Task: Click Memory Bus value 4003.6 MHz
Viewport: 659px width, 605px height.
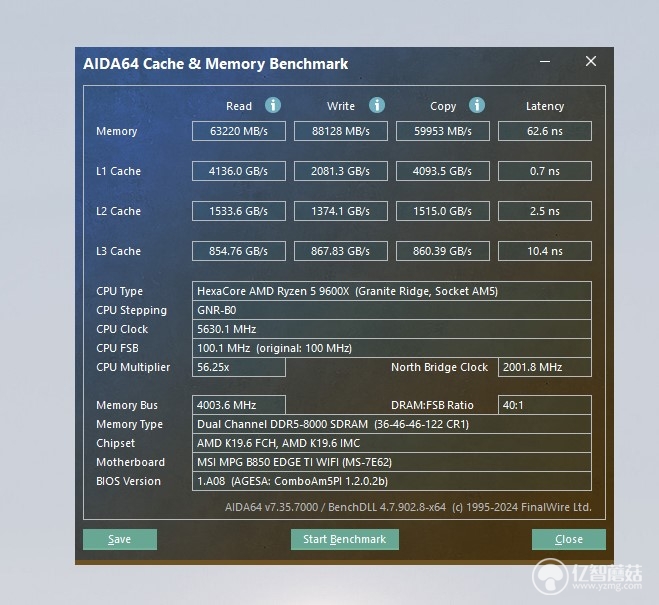Action: click(x=239, y=405)
